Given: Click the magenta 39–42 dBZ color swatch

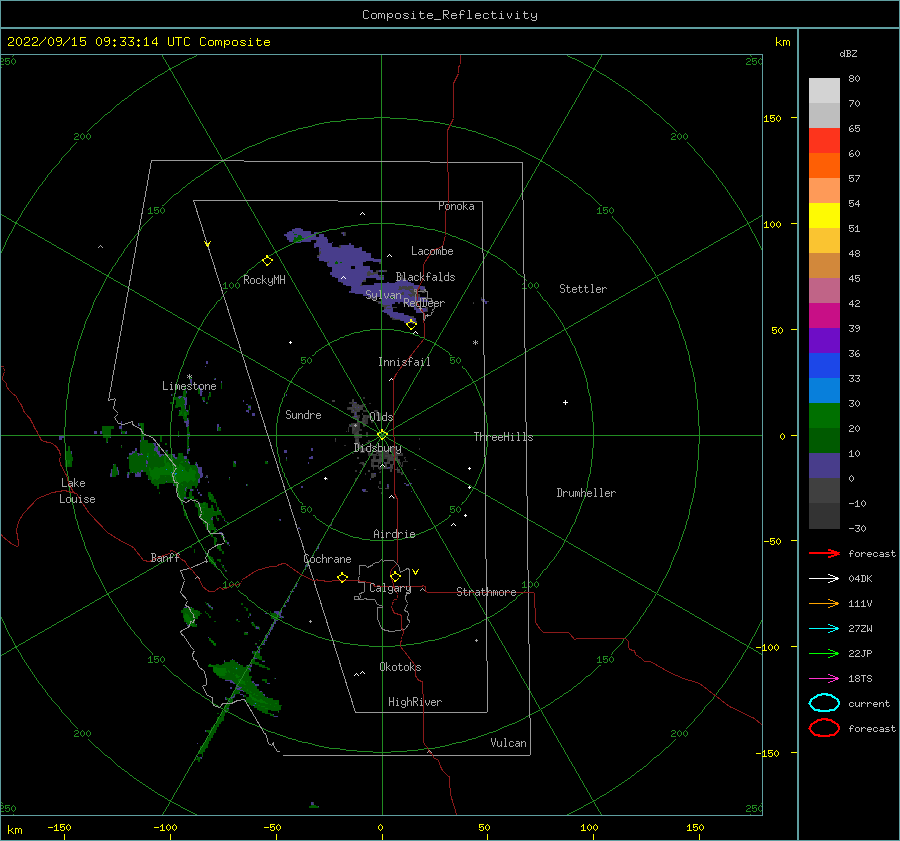Looking at the screenshot, I should [x=824, y=315].
